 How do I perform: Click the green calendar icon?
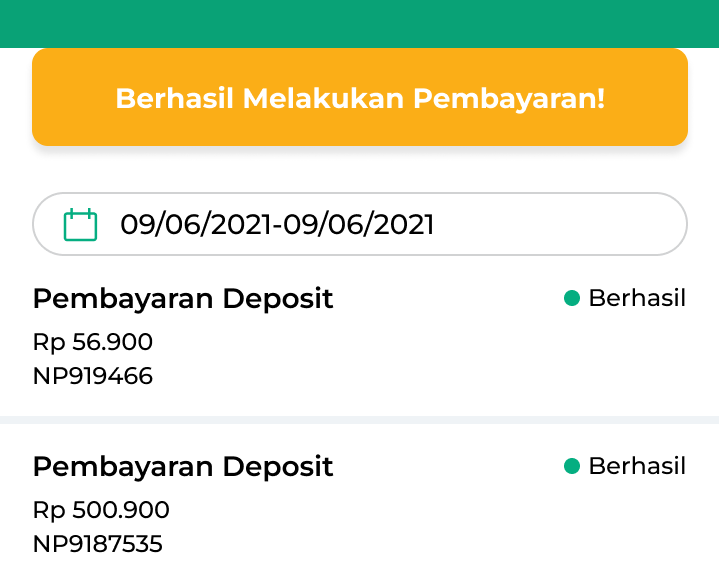tap(80, 224)
